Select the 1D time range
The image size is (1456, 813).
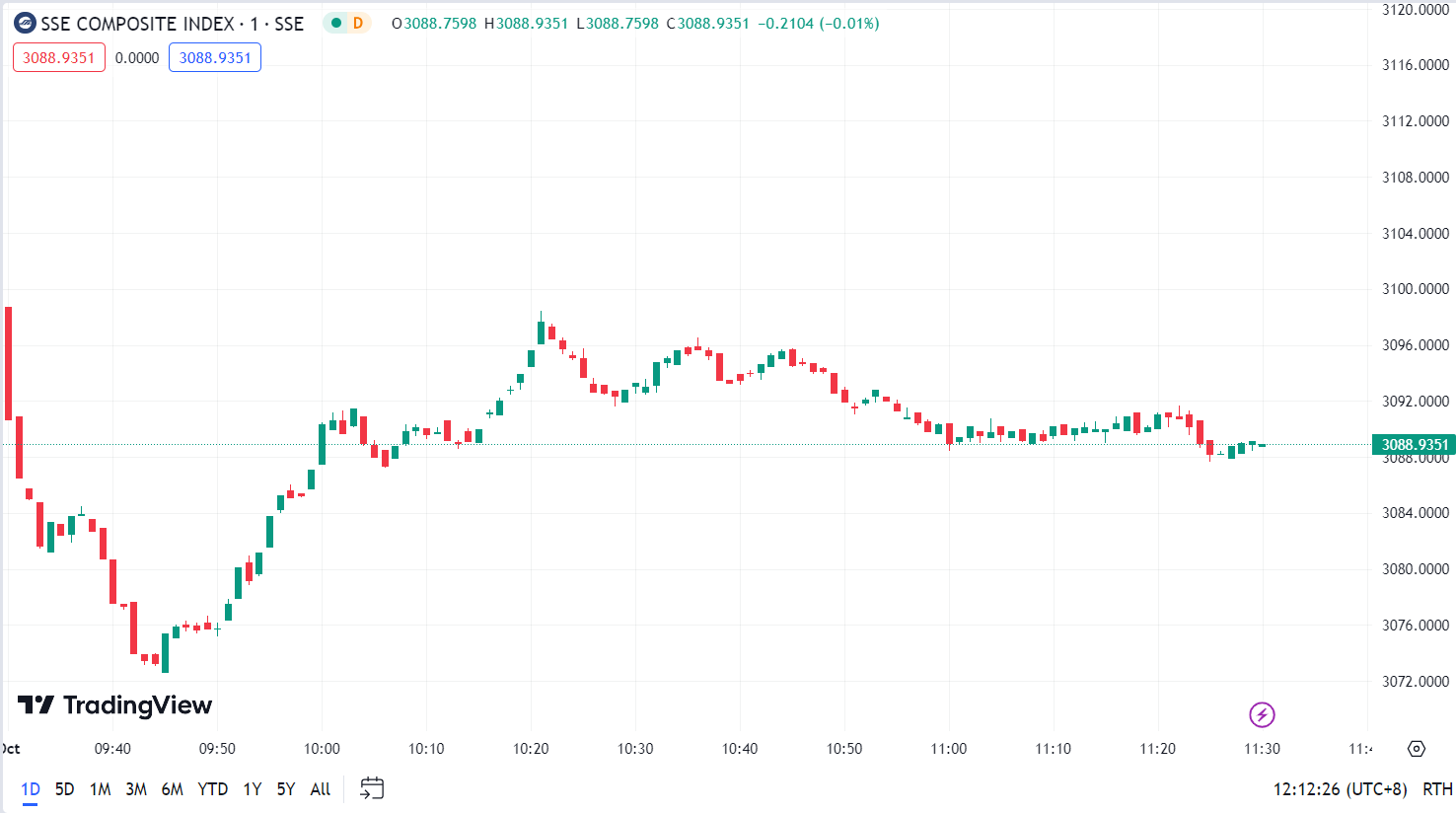click(x=31, y=789)
